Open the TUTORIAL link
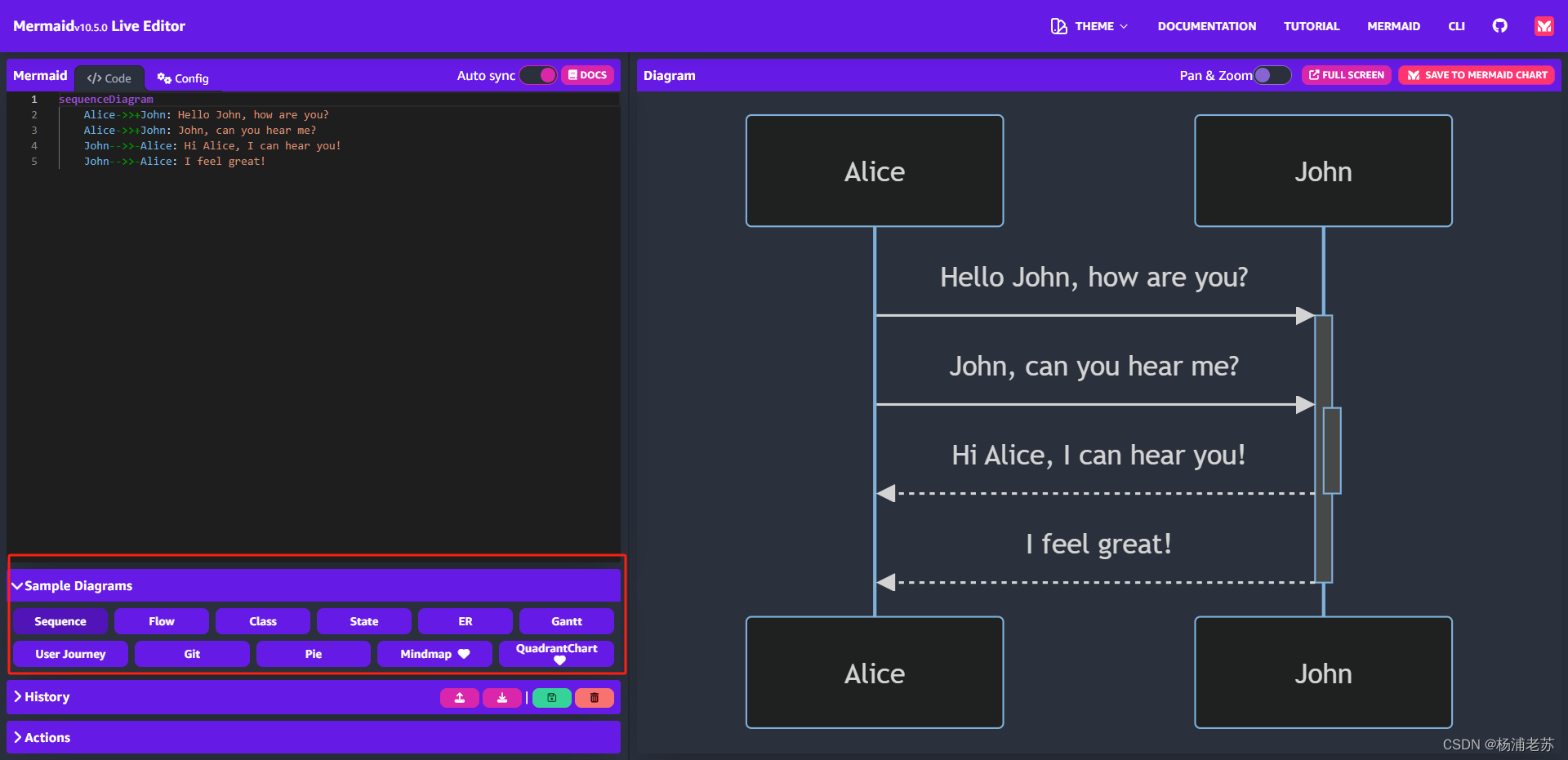 click(1312, 26)
